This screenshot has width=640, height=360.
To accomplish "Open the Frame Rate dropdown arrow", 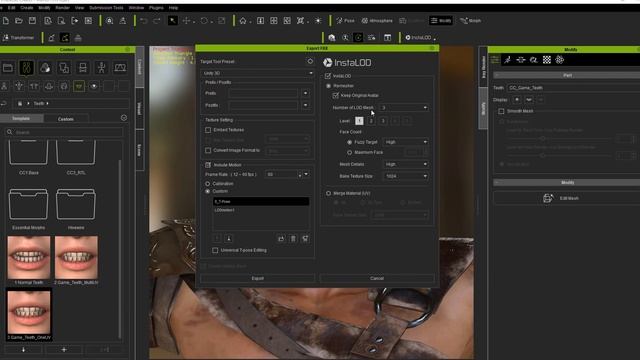I will pos(306,174).
